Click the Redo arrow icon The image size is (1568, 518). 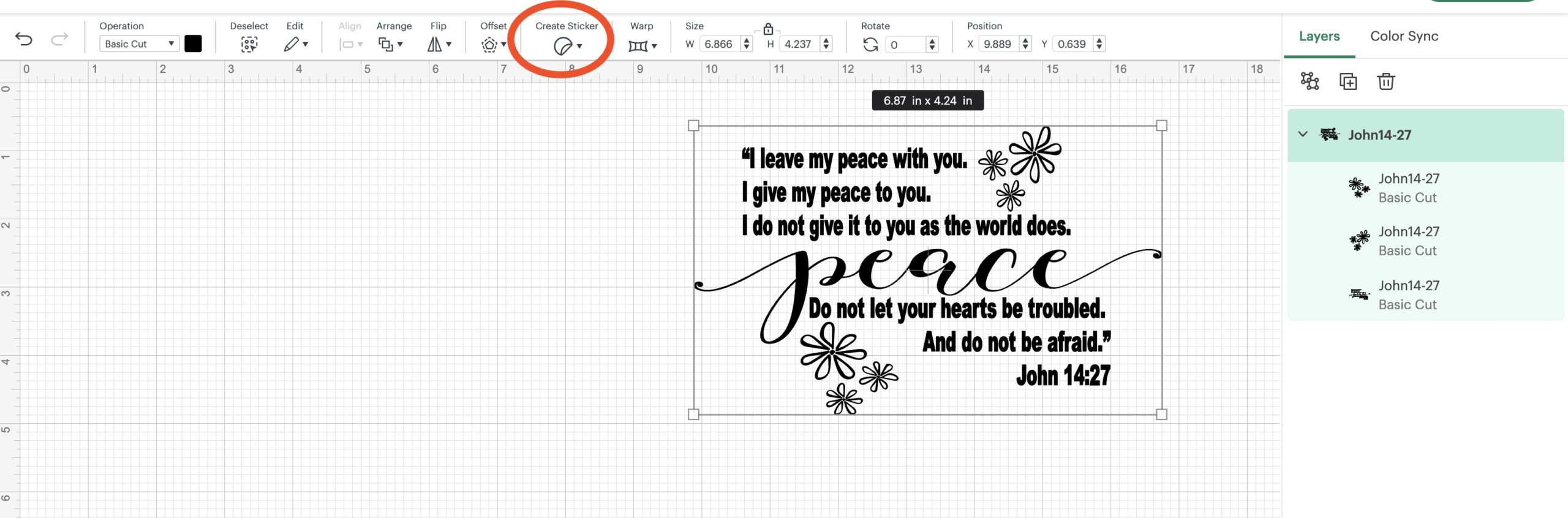coord(59,40)
